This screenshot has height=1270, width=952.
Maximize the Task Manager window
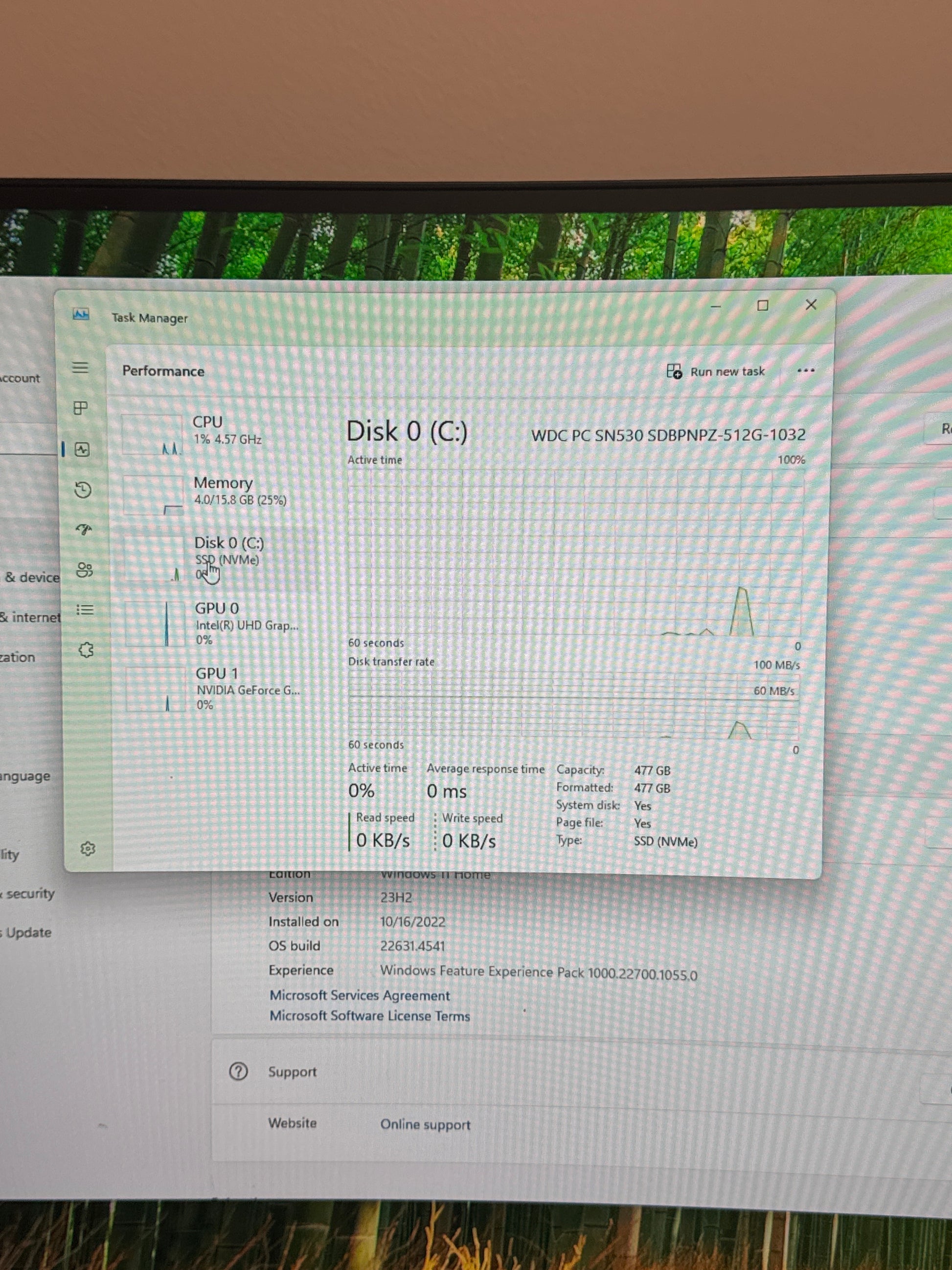point(763,305)
